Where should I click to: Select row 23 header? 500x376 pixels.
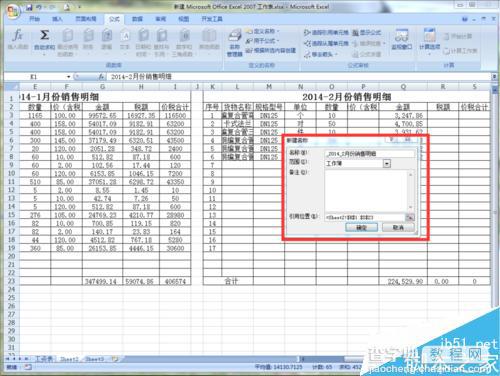coord(11,281)
